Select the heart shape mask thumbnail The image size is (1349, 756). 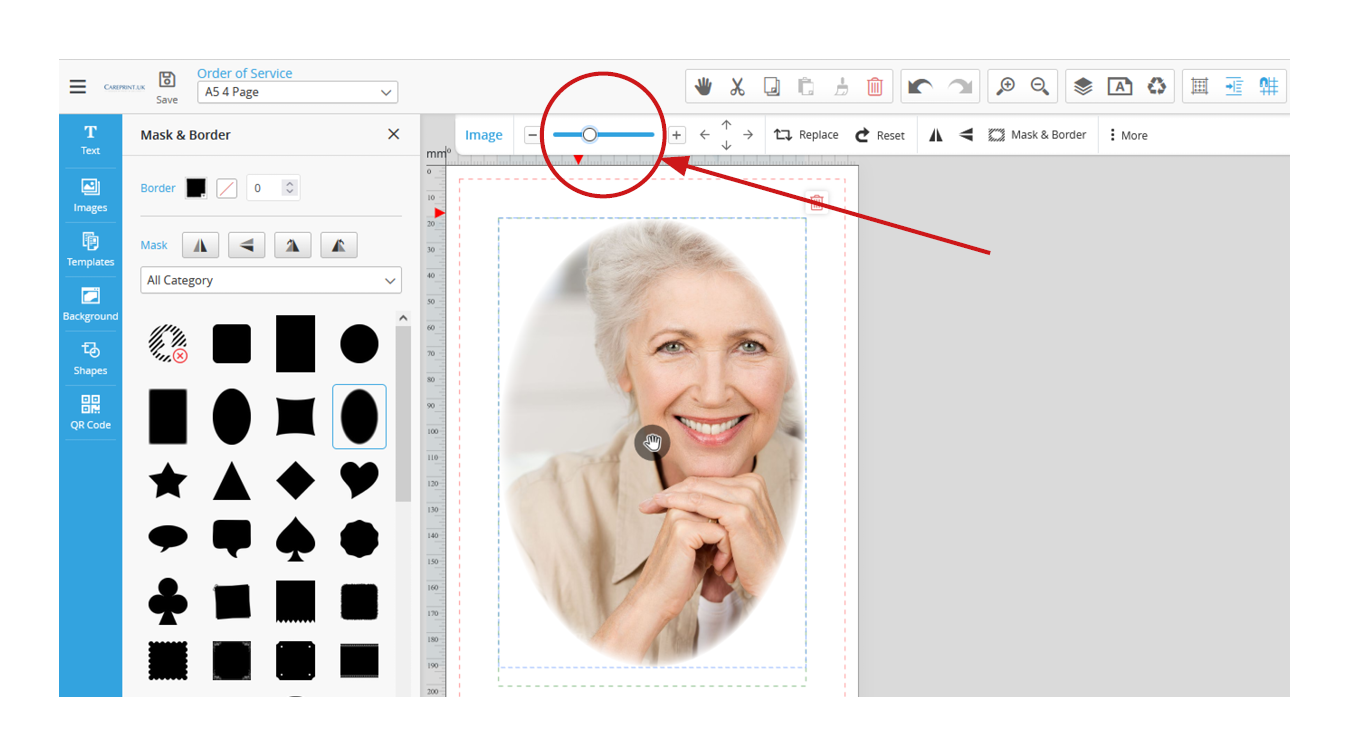coord(359,480)
